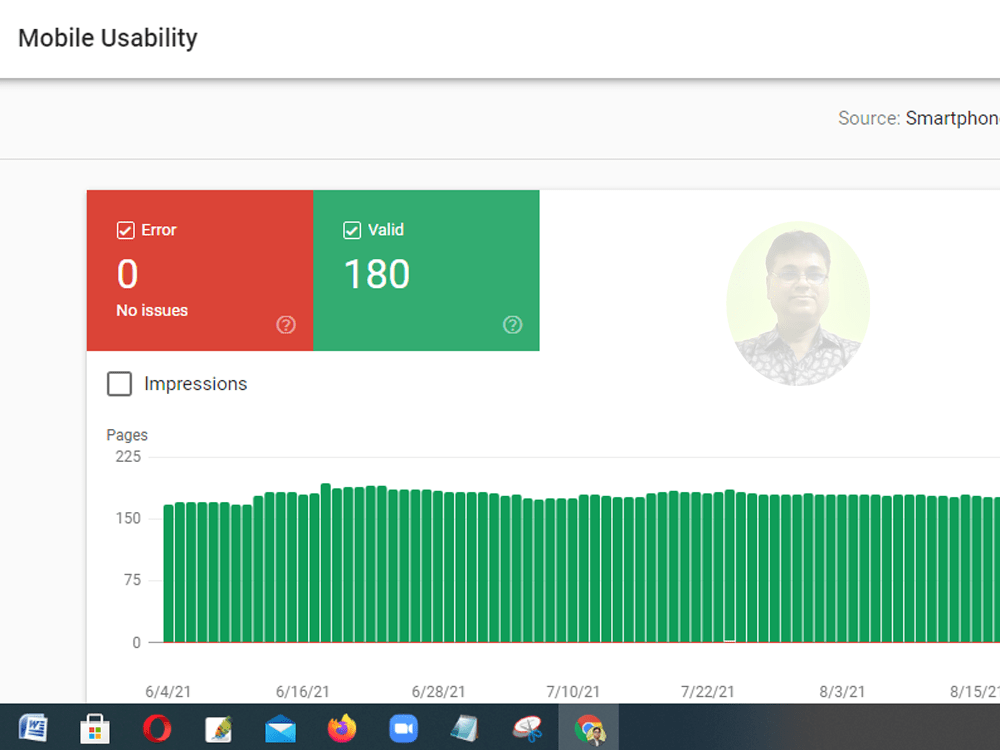The image size is (1000, 750).
Task: Click the 7/10/21 date axis label
Action: tap(573, 691)
